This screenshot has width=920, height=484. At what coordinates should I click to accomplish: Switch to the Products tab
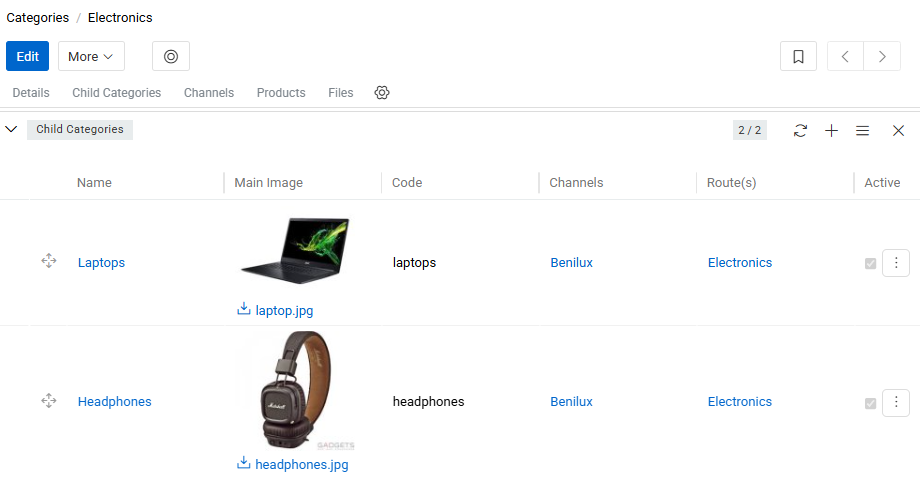point(281,93)
